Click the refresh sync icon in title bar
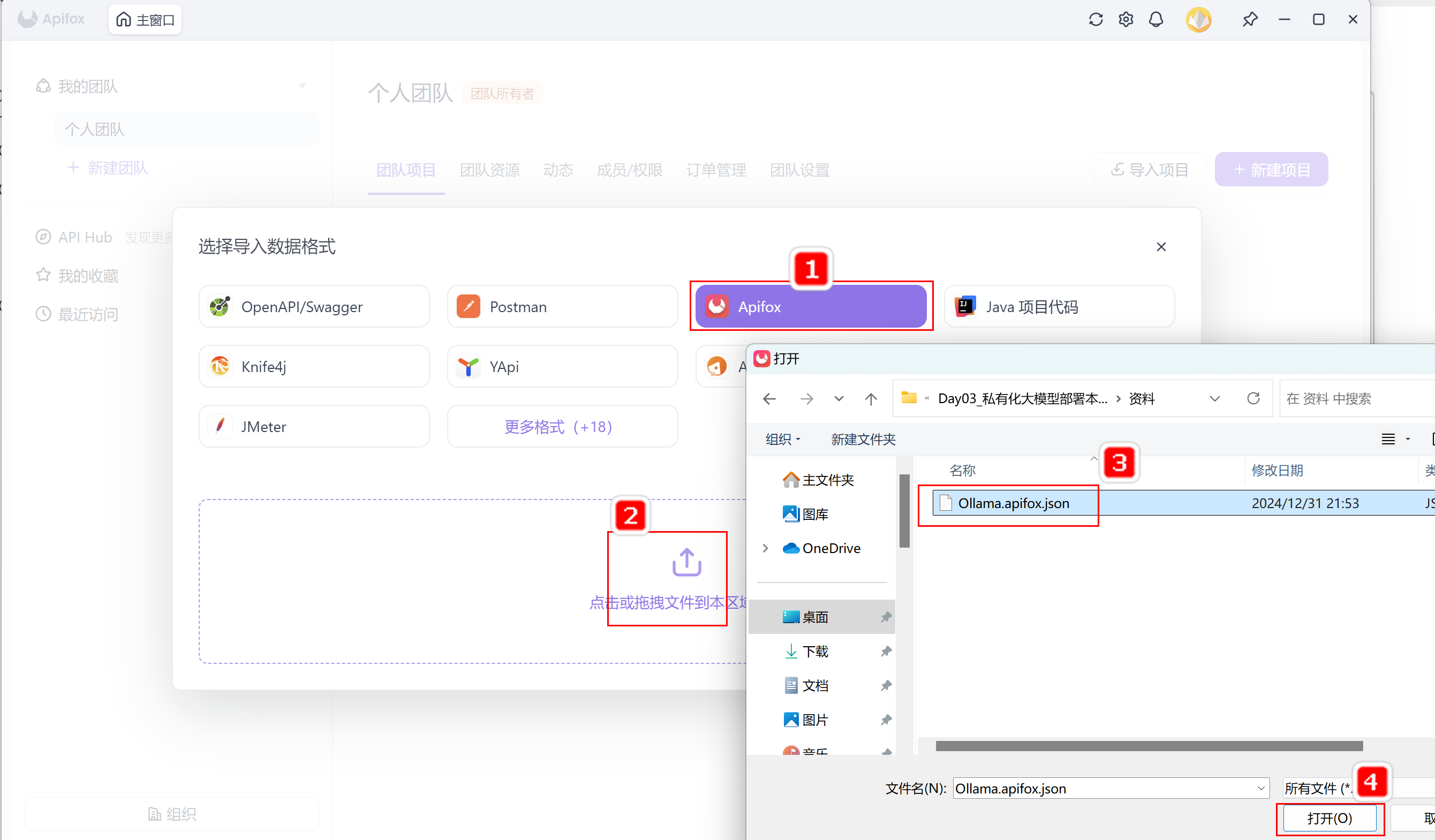Viewport: 1435px width, 840px height. (x=1095, y=19)
